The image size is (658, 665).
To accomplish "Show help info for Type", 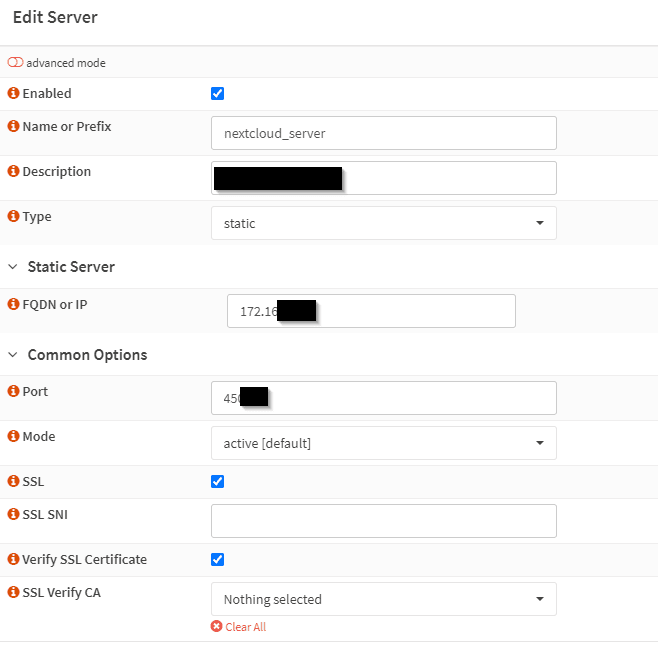I will point(14,216).
